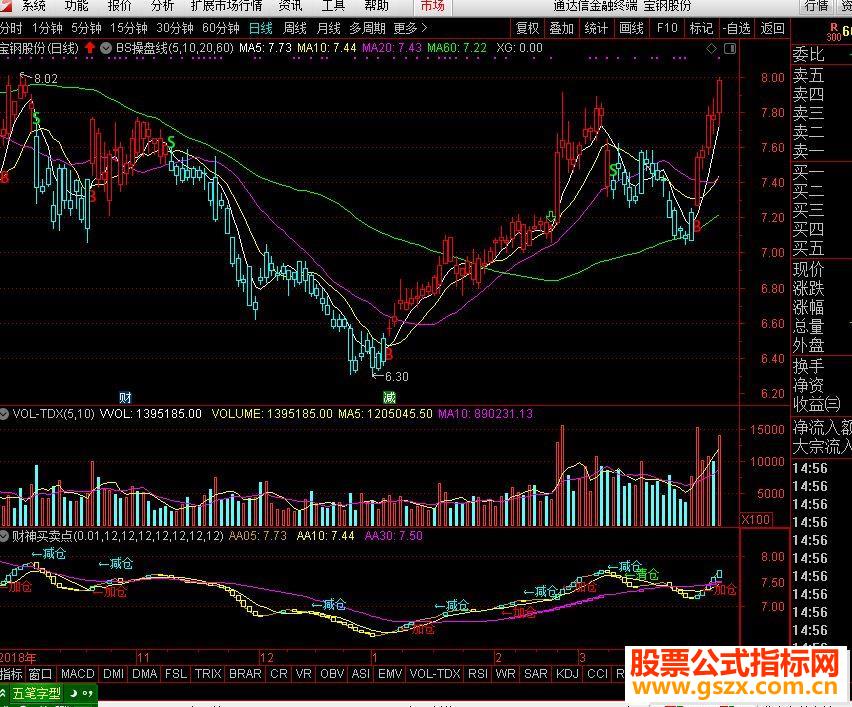Click the 返回 back button
Image resolution: width=852 pixels, height=707 pixels.
coord(772,28)
